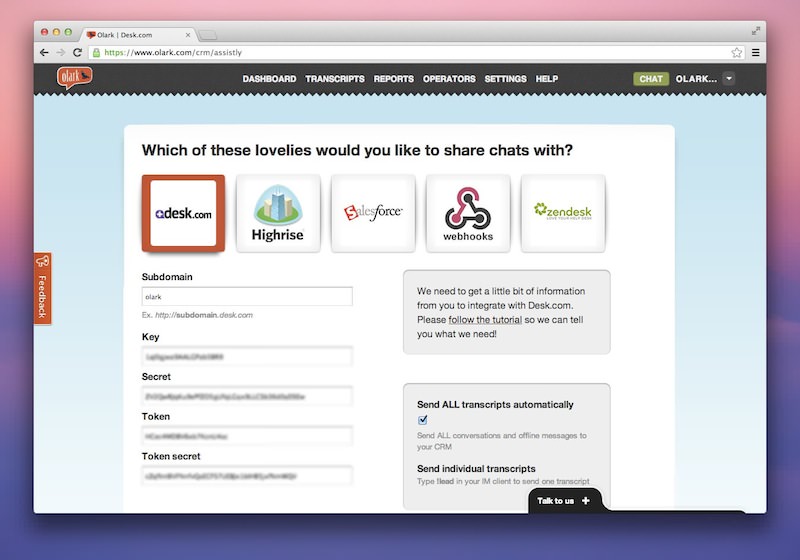This screenshot has height=560, width=800.
Task: Click the green CHAT button
Action: (651, 79)
